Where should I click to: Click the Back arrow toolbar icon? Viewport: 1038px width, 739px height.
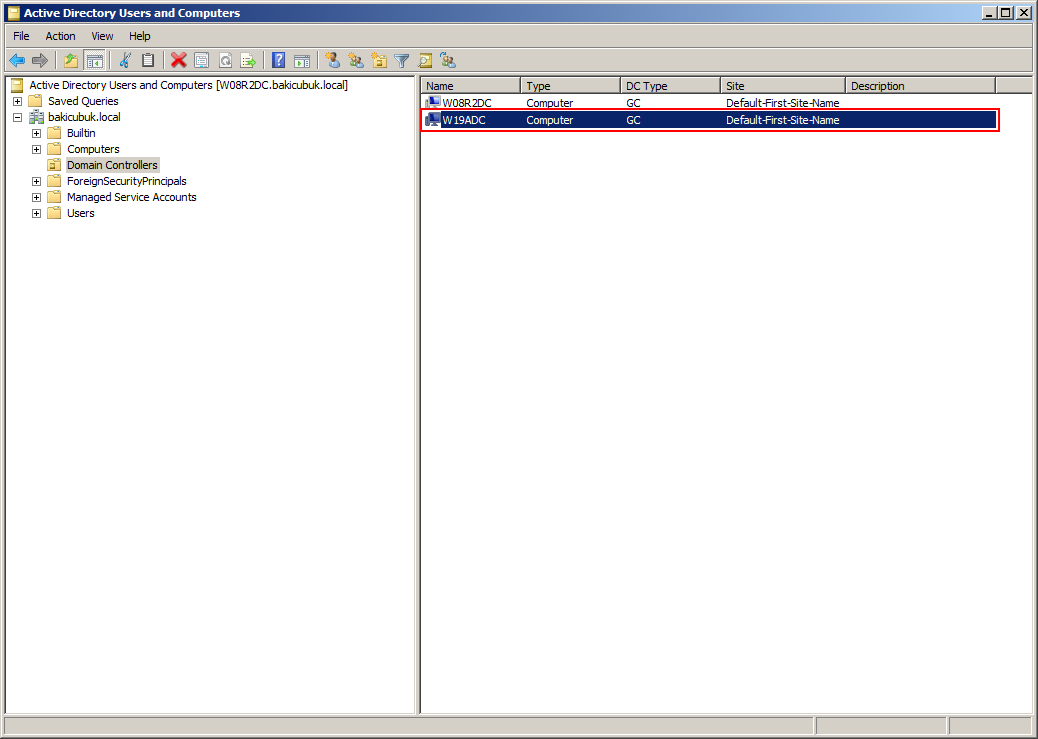tap(17, 61)
